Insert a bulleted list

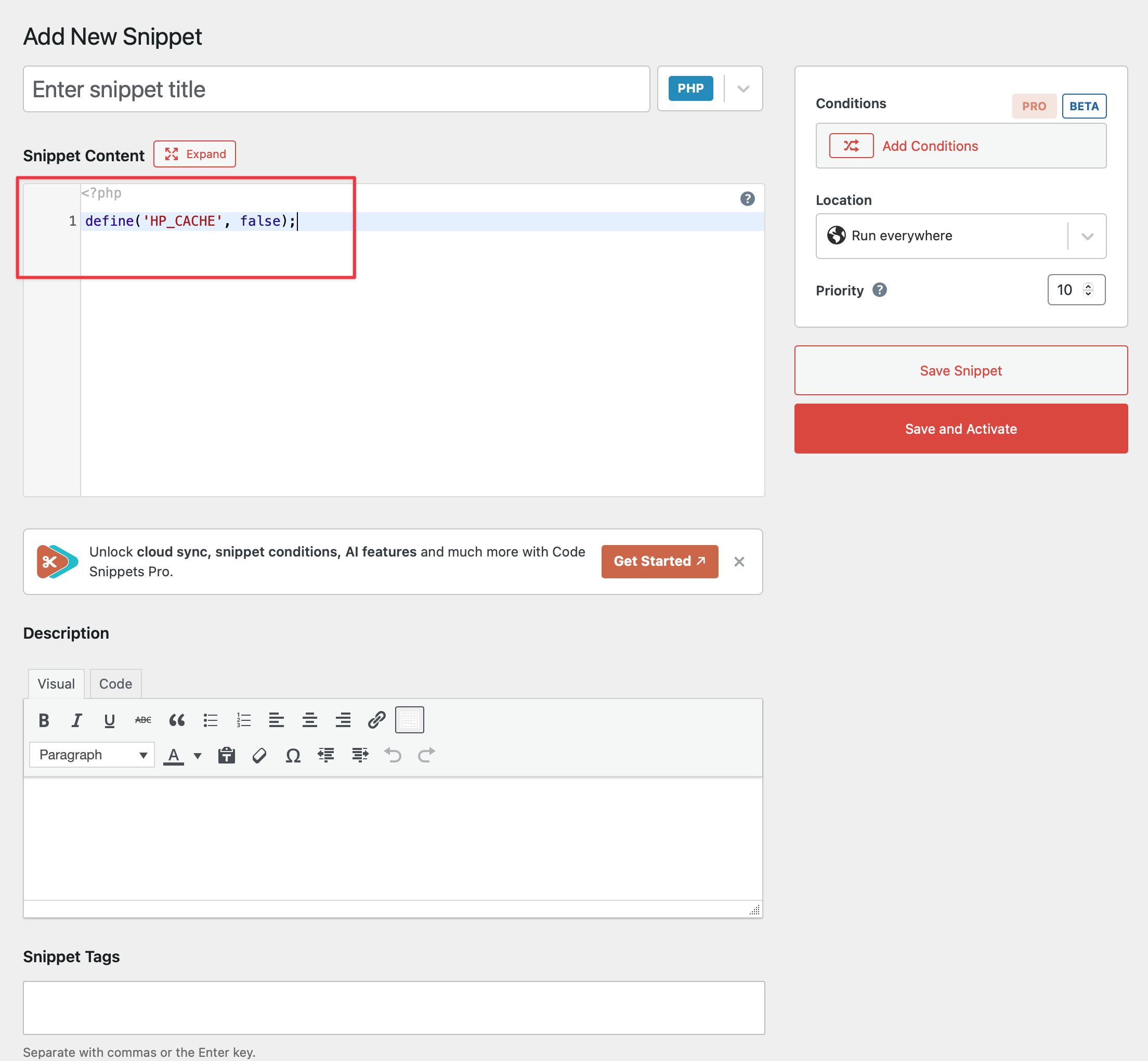210,720
